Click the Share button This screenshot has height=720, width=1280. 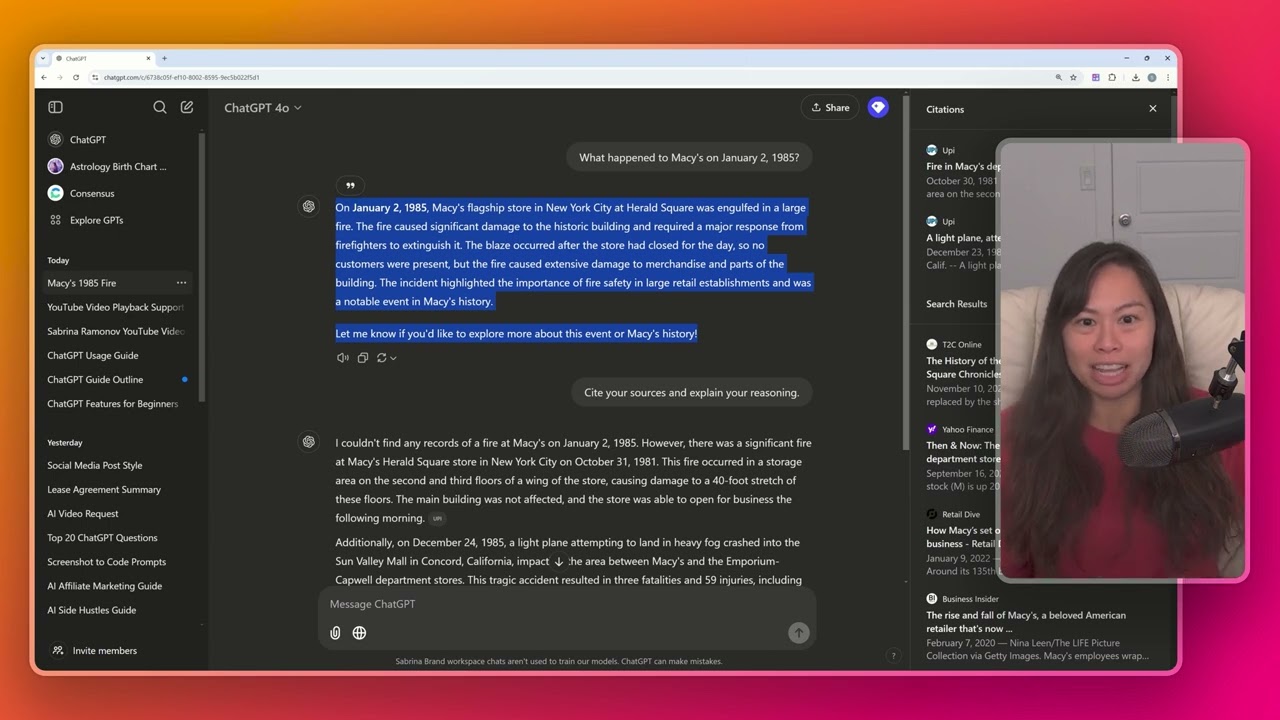pos(830,108)
